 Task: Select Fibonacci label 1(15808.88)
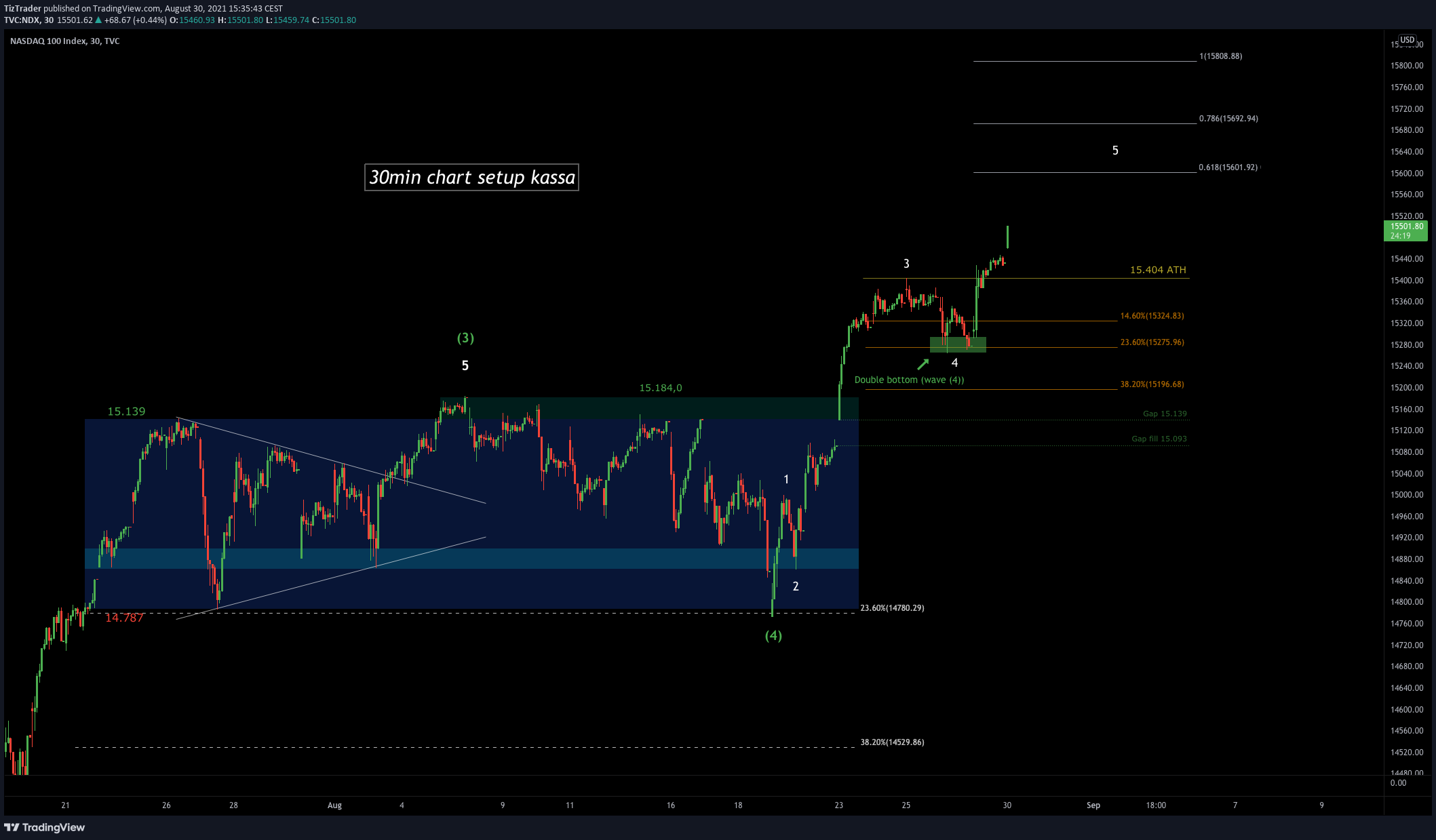pos(1221,56)
